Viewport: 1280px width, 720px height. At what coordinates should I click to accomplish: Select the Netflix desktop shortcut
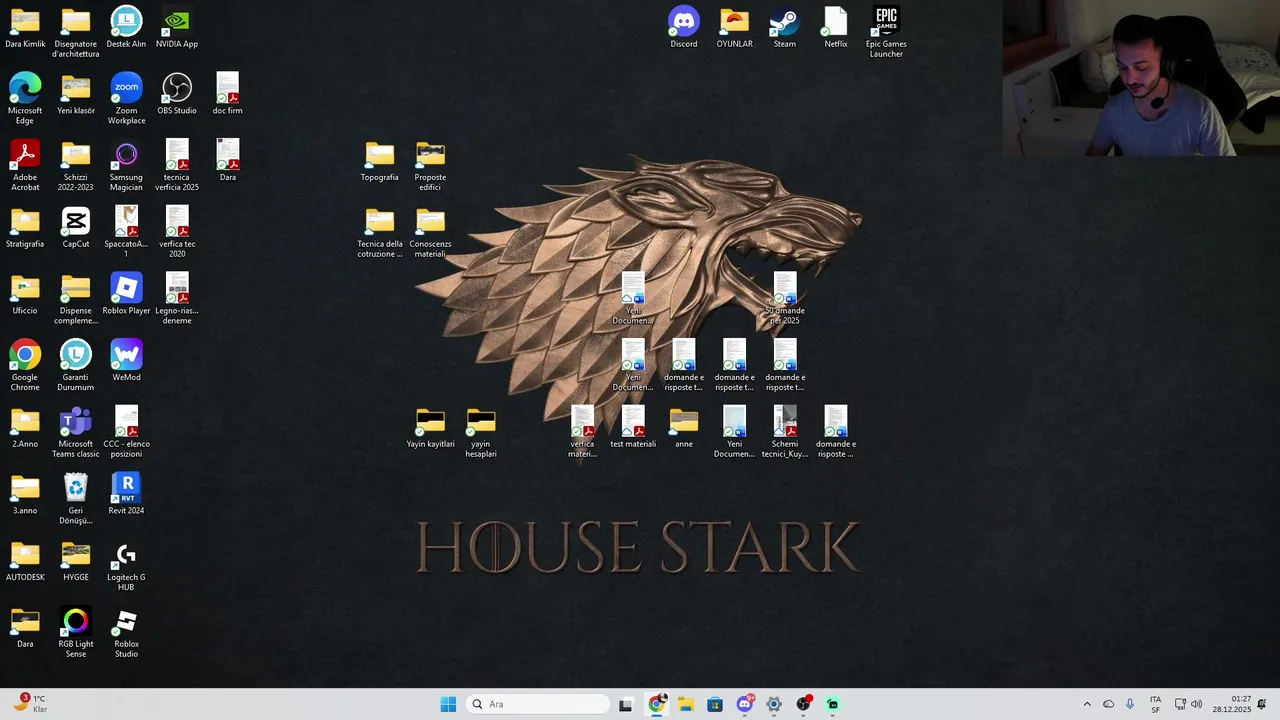836,27
